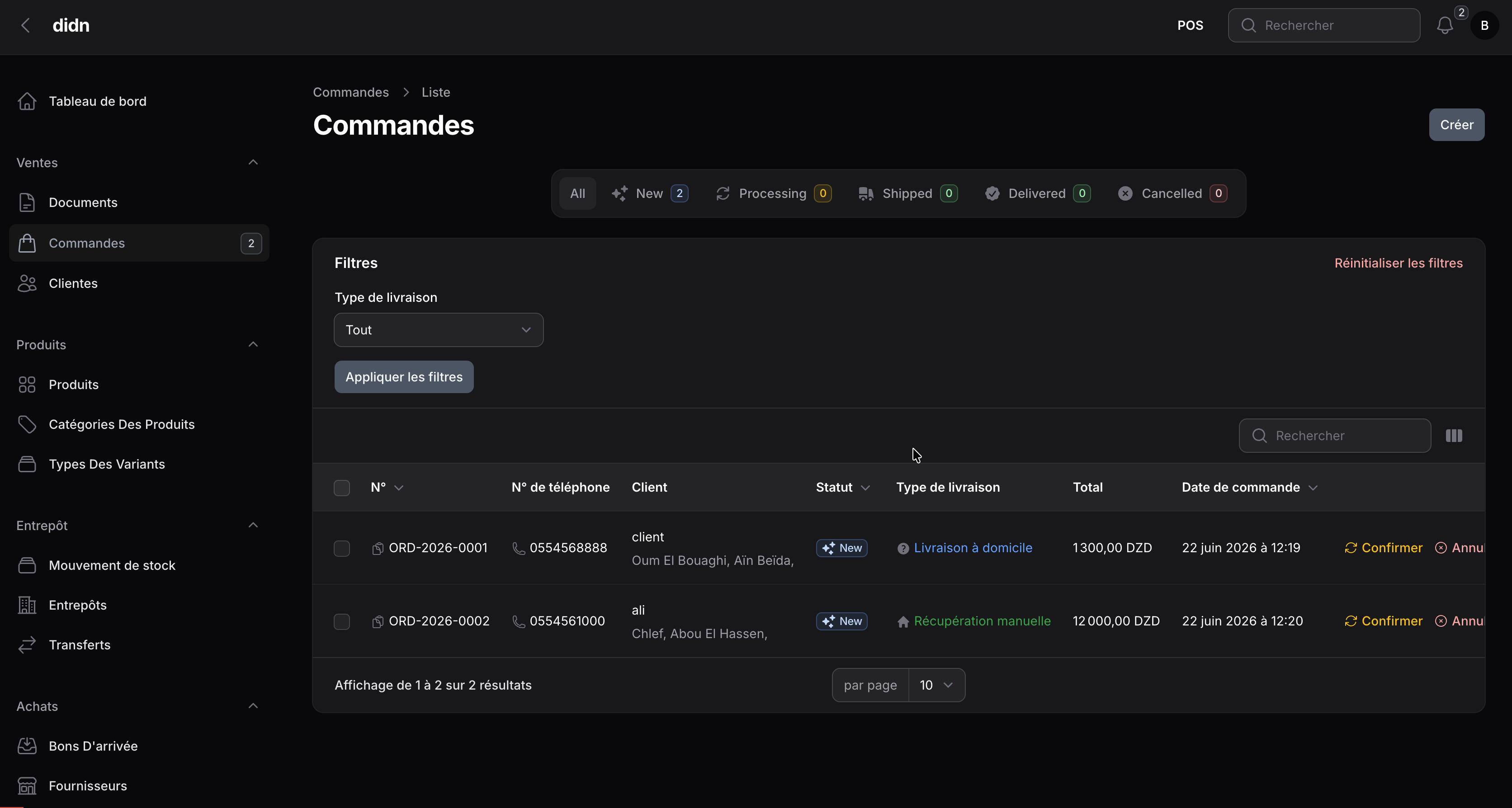Click Commandes badge count 2 in sidebar

251,243
